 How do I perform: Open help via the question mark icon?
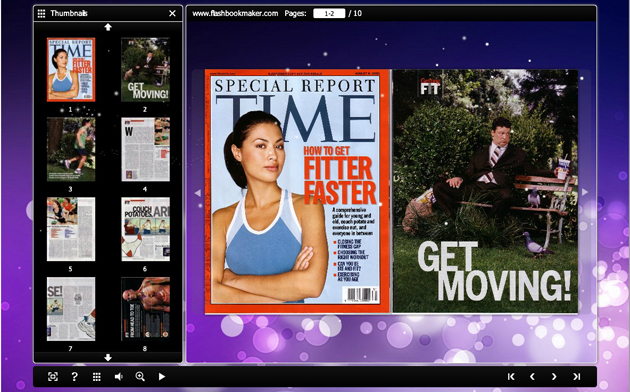(x=74, y=376)
